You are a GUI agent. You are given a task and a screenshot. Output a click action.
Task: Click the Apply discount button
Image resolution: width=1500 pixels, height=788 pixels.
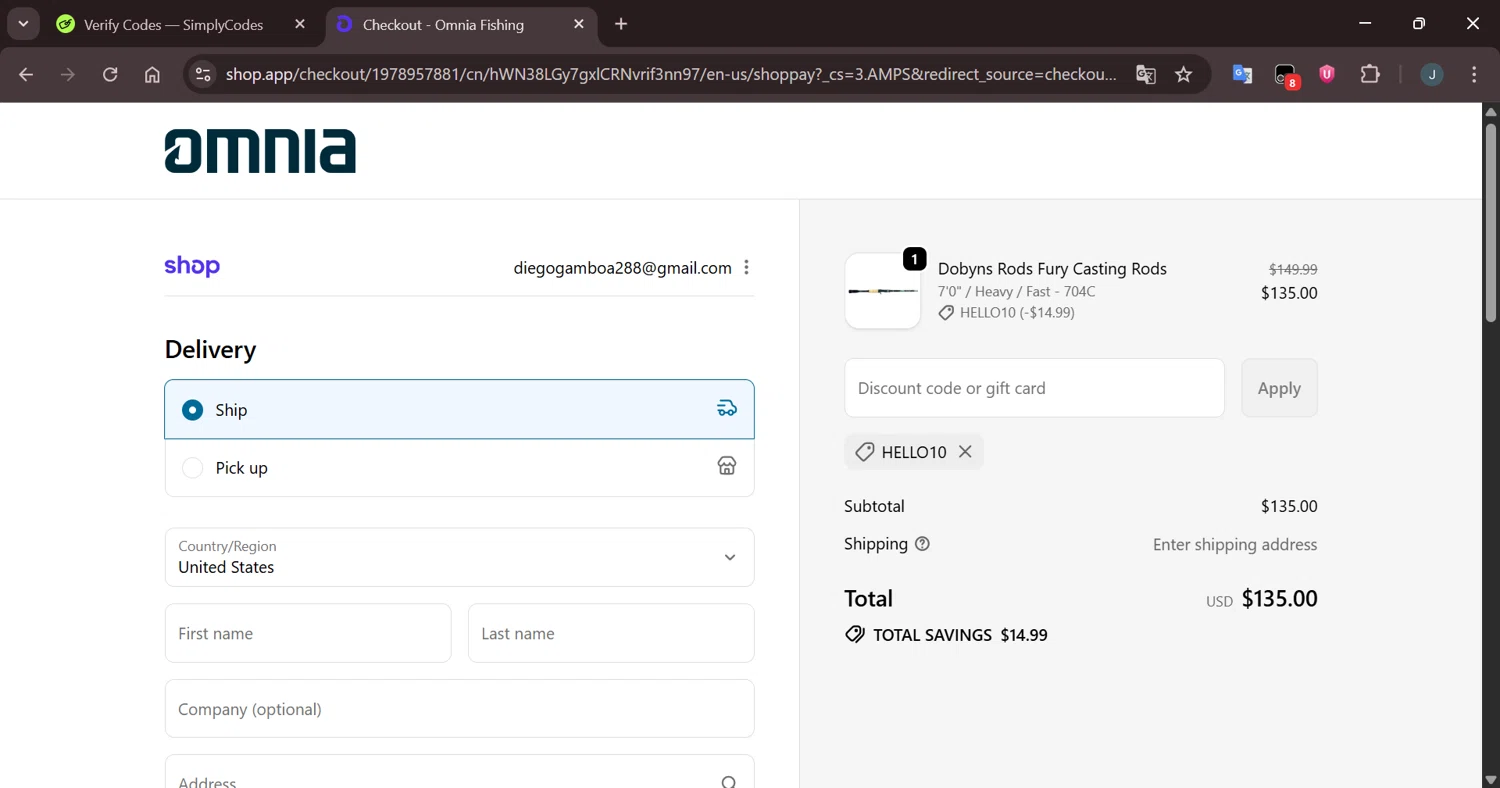click(1279, 388)
